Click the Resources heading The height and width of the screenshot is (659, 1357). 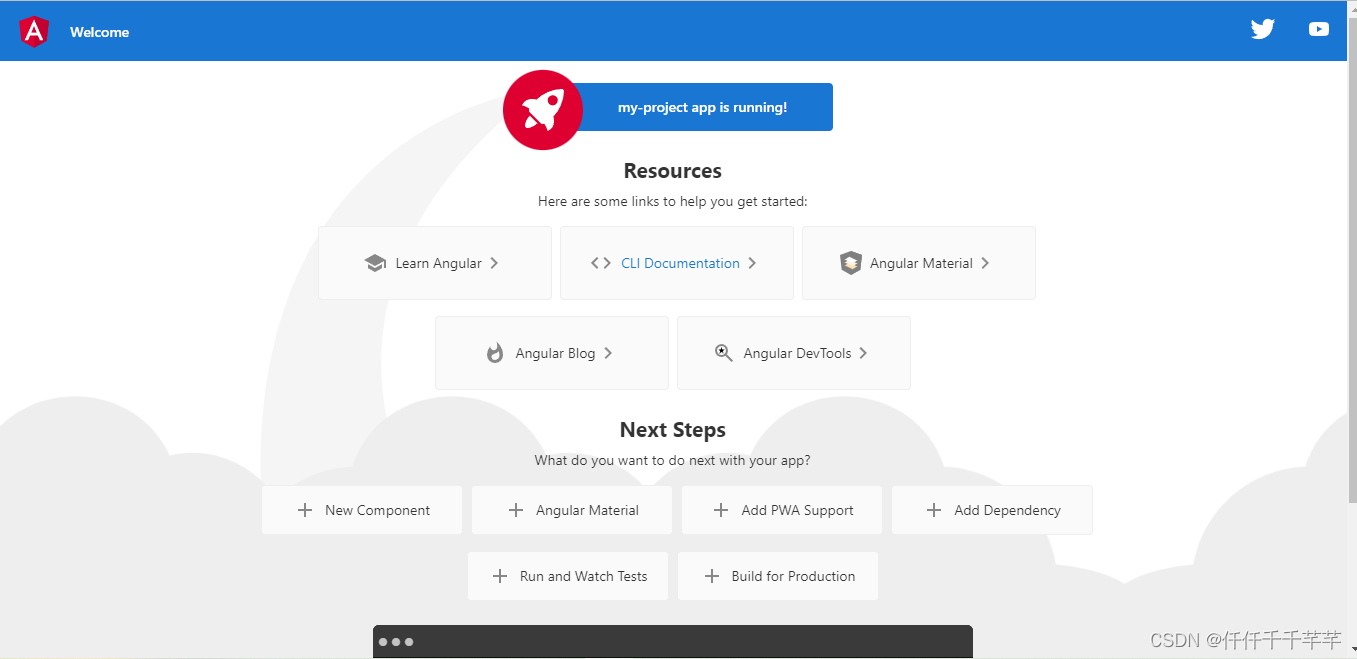tap(672, 171)
